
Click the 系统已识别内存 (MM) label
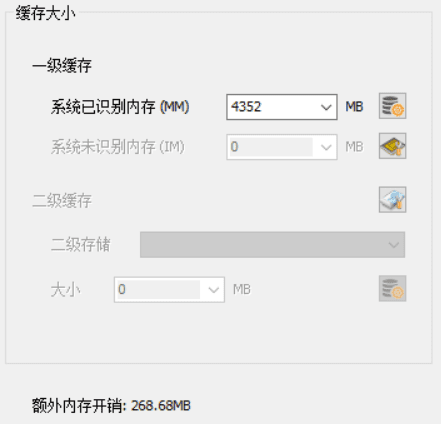click(x=120, y=107)
